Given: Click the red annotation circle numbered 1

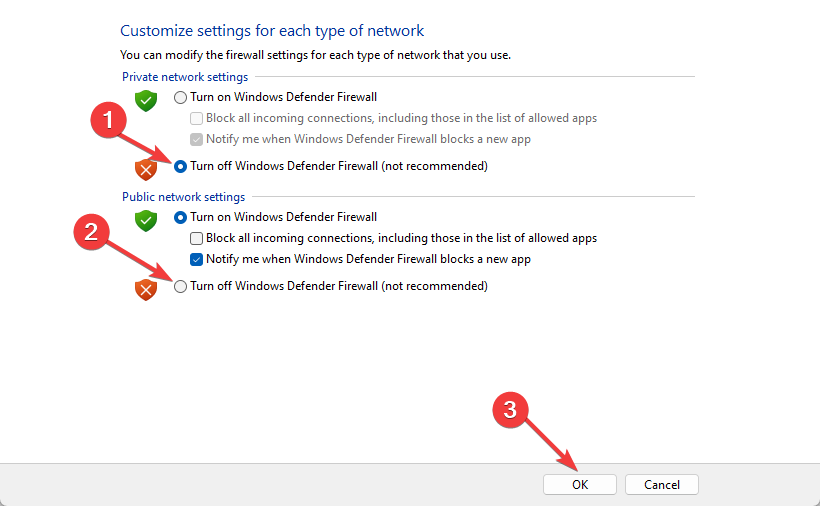Looking at the screenshot, I should click(108, 120).
